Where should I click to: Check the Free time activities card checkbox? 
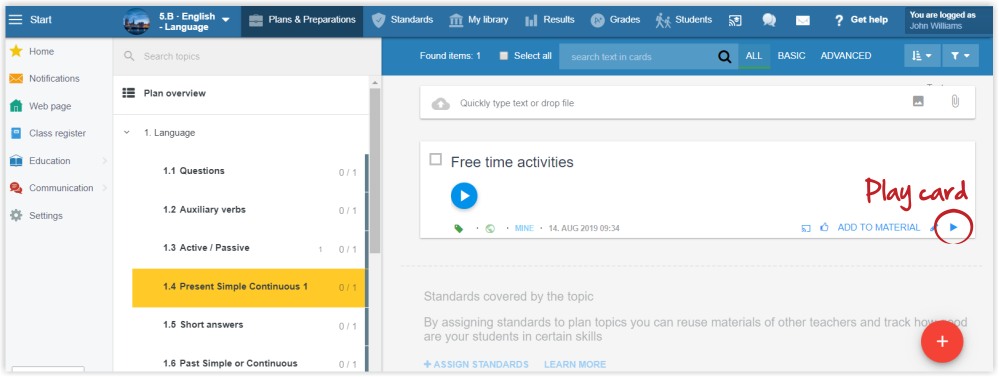[x=436, y=160]
